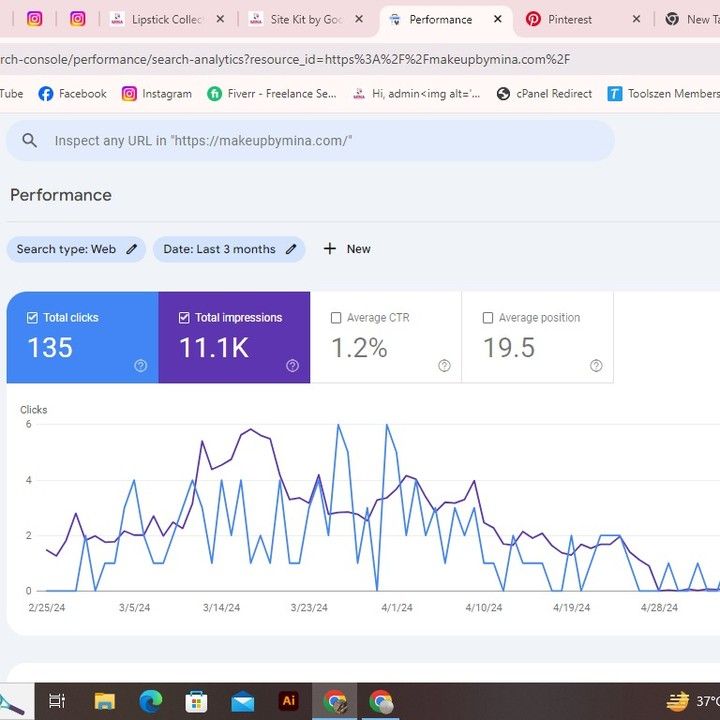Image resolution: width=720 pixels, height=720 pixels.
Task: Open the Search type: Web filter chip
Action: coord(66,249)
